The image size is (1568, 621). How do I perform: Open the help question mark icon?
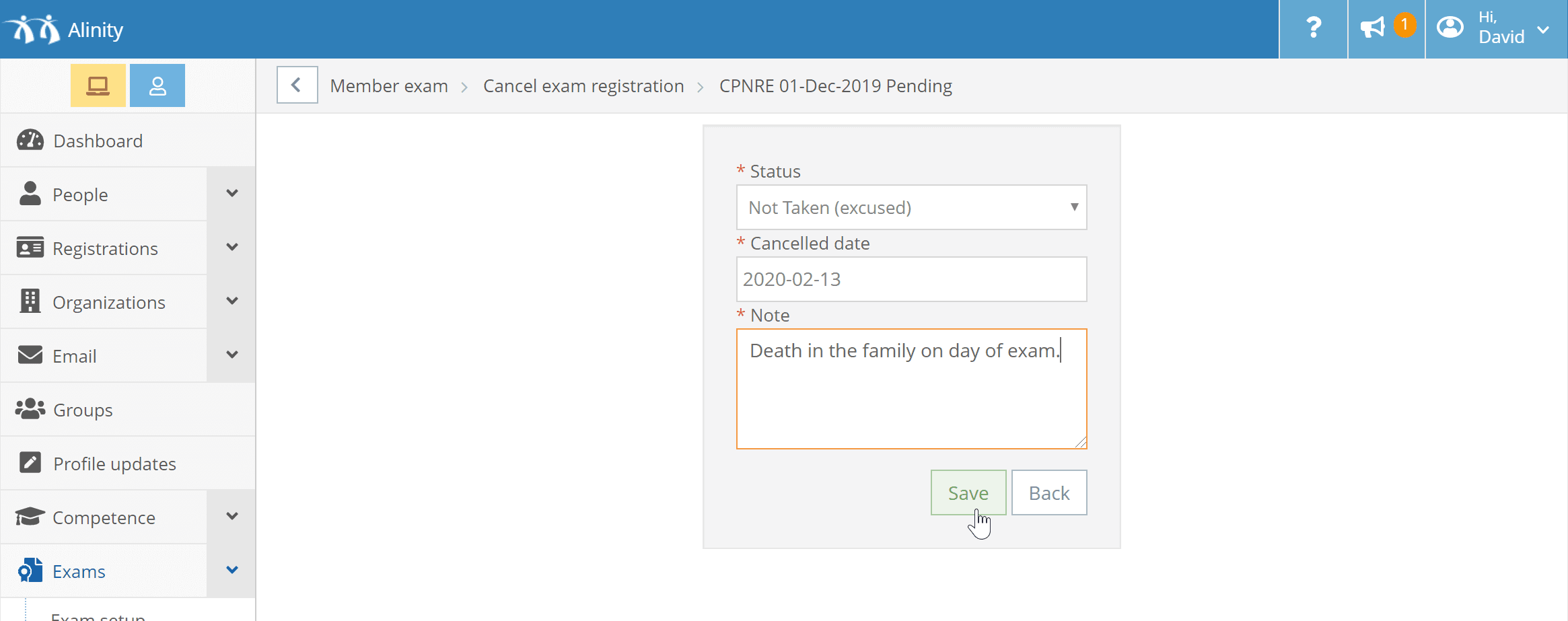pyautogui.click(x=1313, y=29)
